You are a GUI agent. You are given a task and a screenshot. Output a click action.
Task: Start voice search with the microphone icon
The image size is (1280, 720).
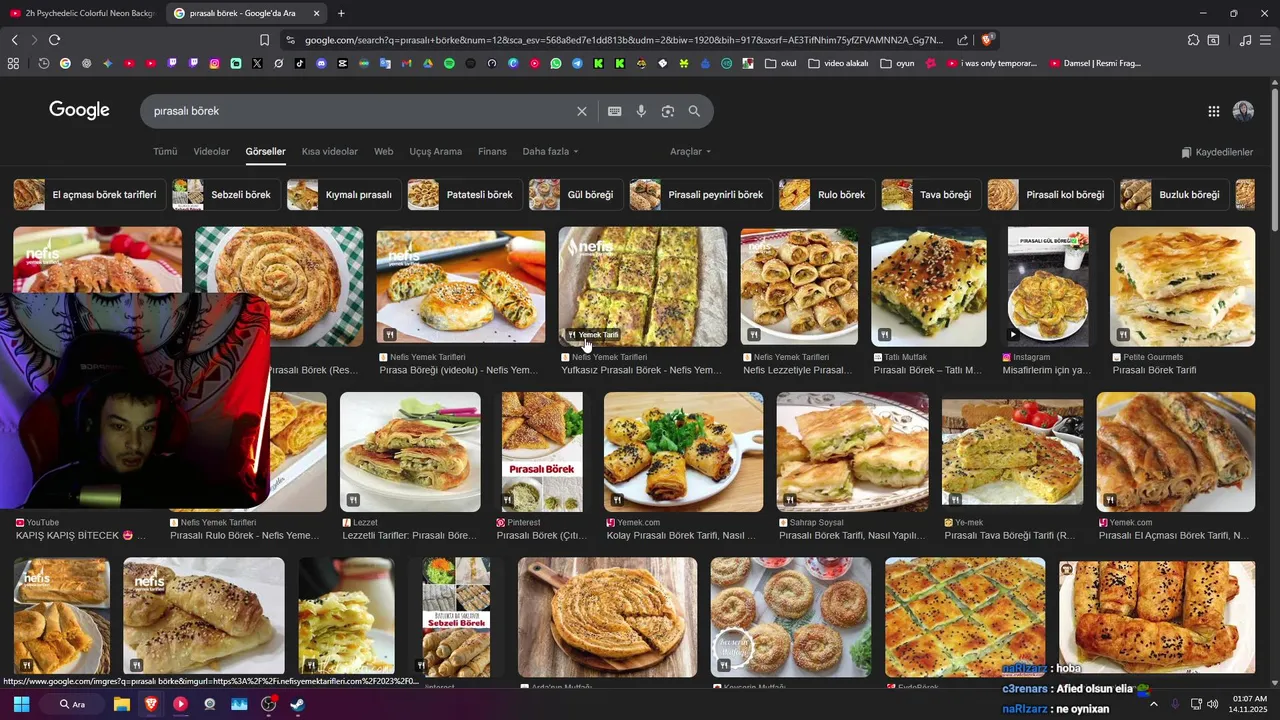pyautogui.click(x=641, y=111)
